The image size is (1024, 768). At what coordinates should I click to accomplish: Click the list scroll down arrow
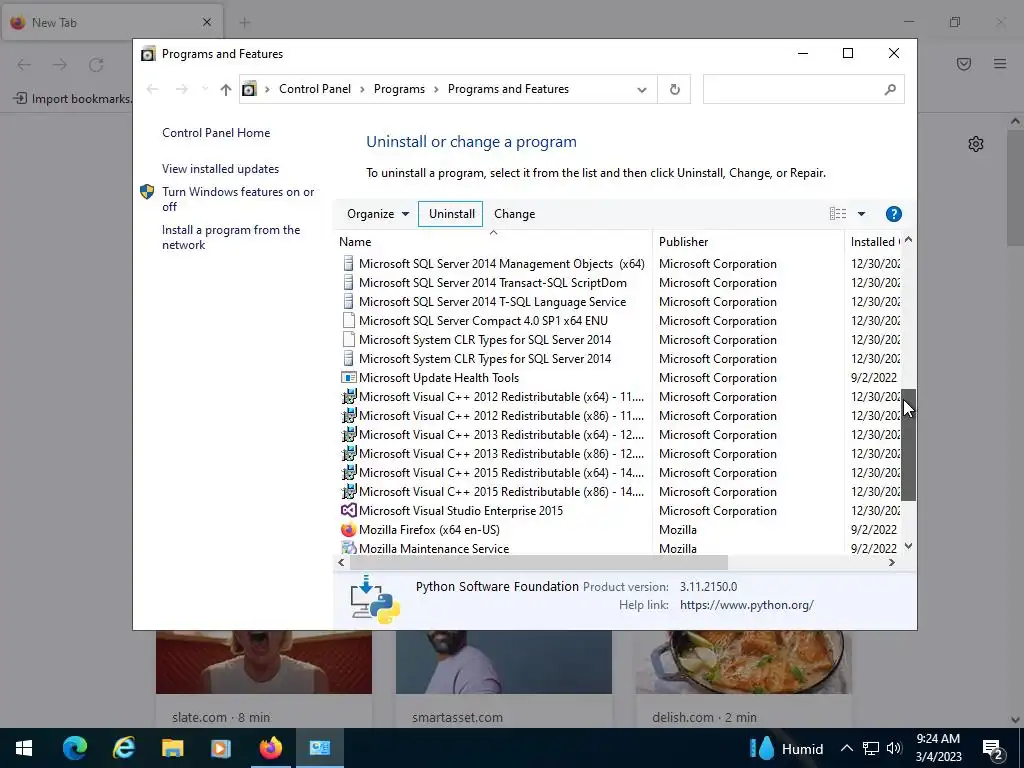coord(908,546)
